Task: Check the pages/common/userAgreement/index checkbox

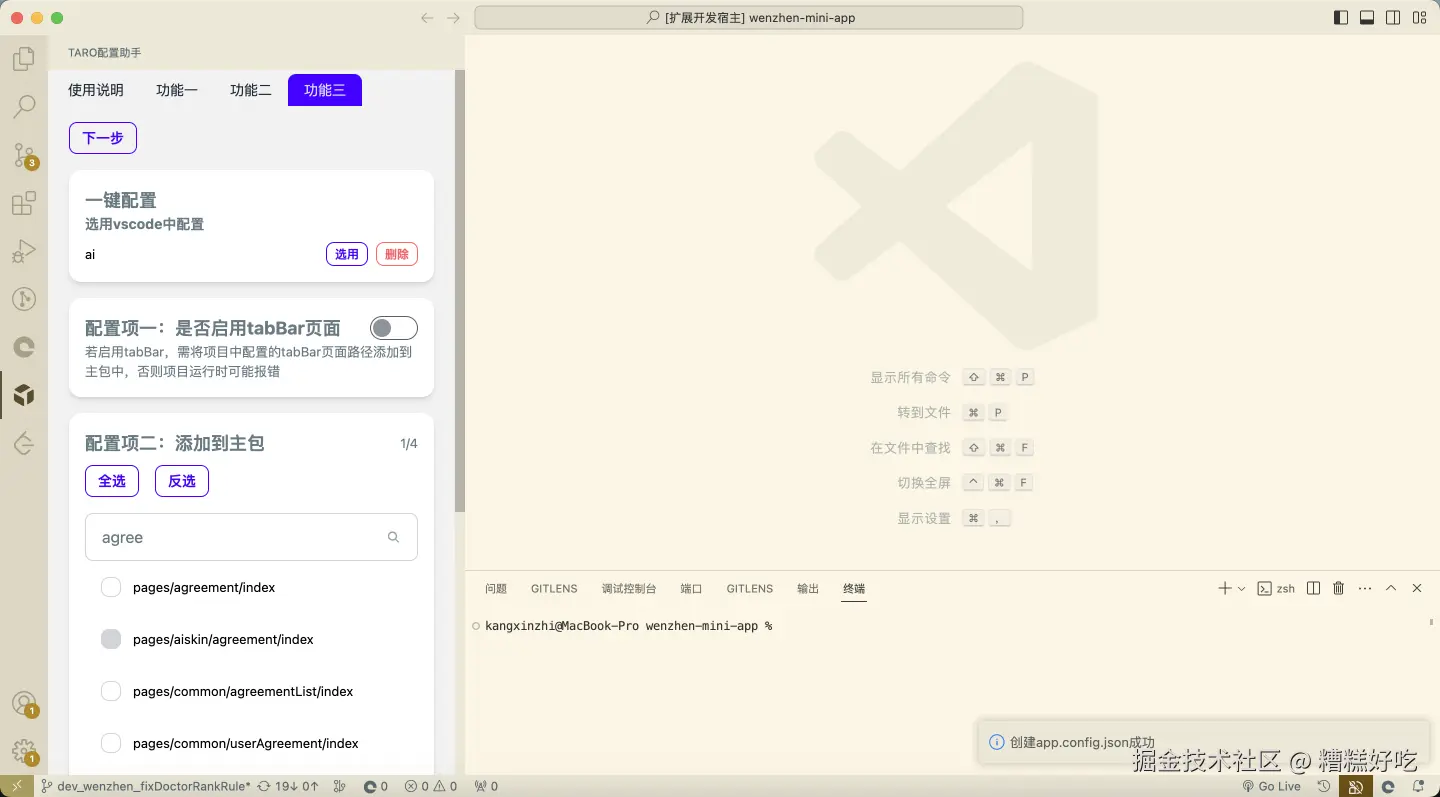Action: [x=111, y=743]
